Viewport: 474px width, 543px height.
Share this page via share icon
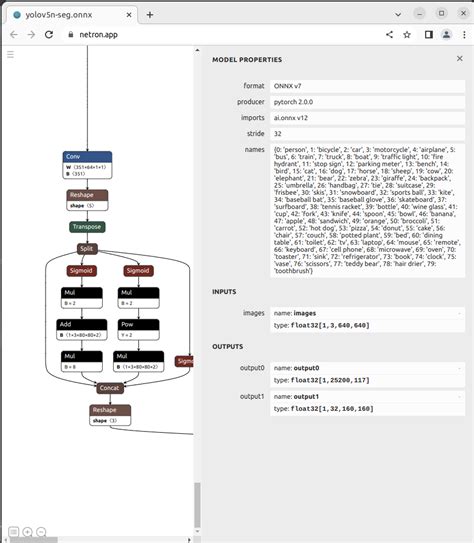click(390, 34)
